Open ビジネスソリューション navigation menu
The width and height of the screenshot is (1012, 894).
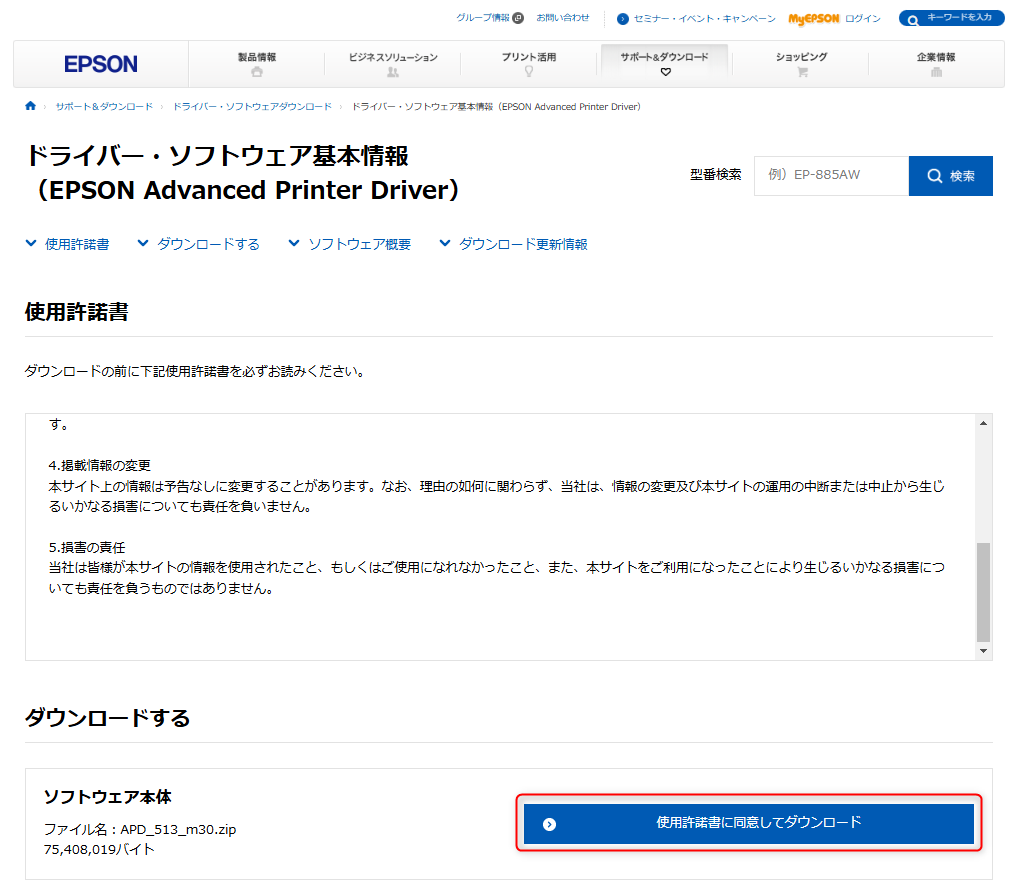(393, 64)
